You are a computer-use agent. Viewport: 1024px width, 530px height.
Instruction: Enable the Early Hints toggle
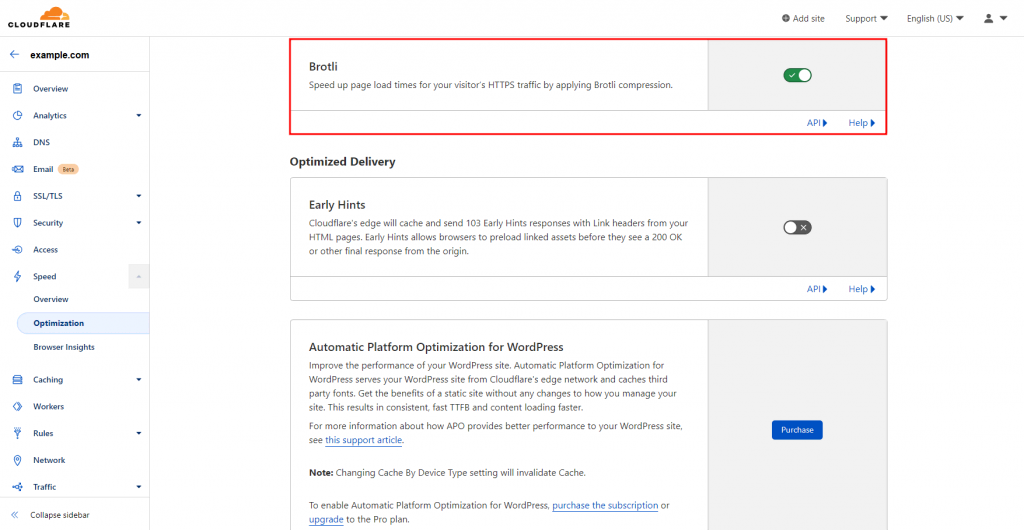797,227
